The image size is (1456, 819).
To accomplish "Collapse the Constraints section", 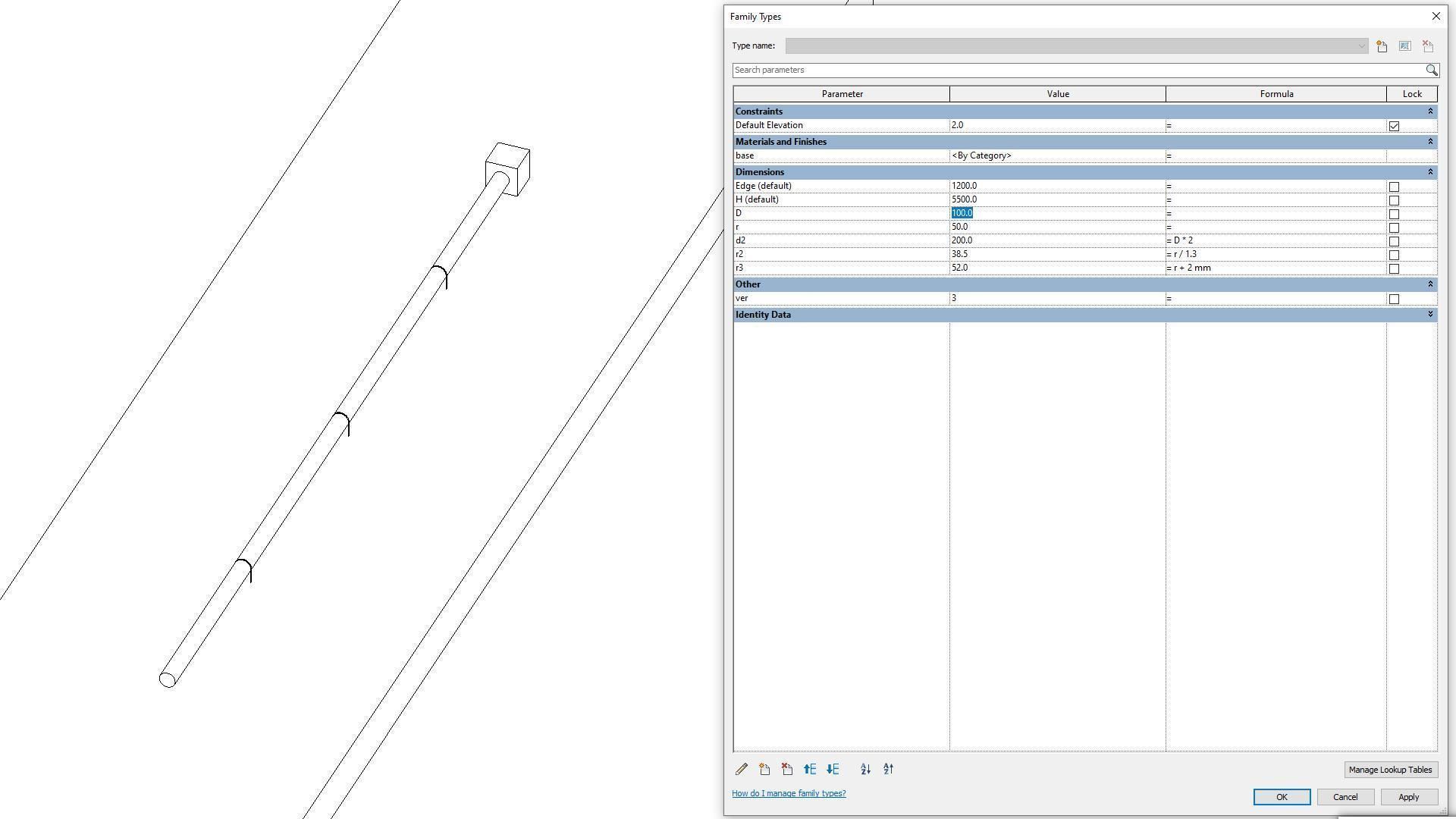I will pyautogui.click(x=1430, y=111).
